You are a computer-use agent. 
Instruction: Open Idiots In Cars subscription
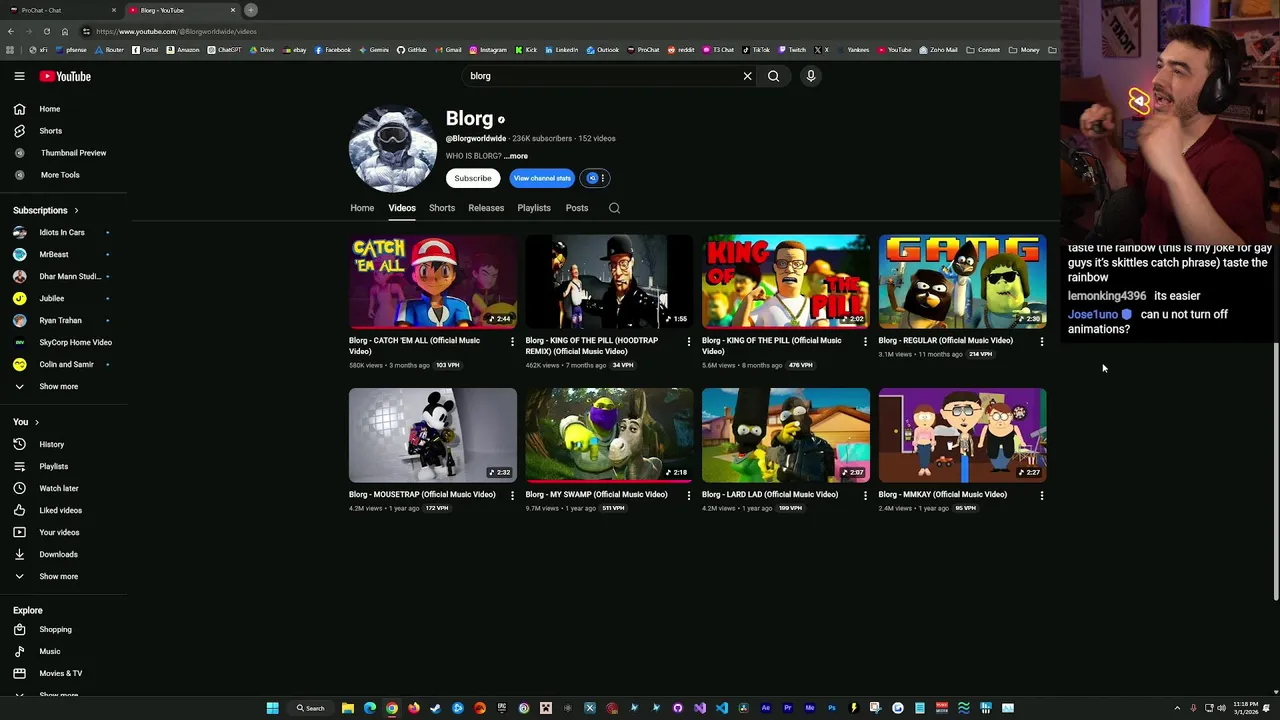64,232
